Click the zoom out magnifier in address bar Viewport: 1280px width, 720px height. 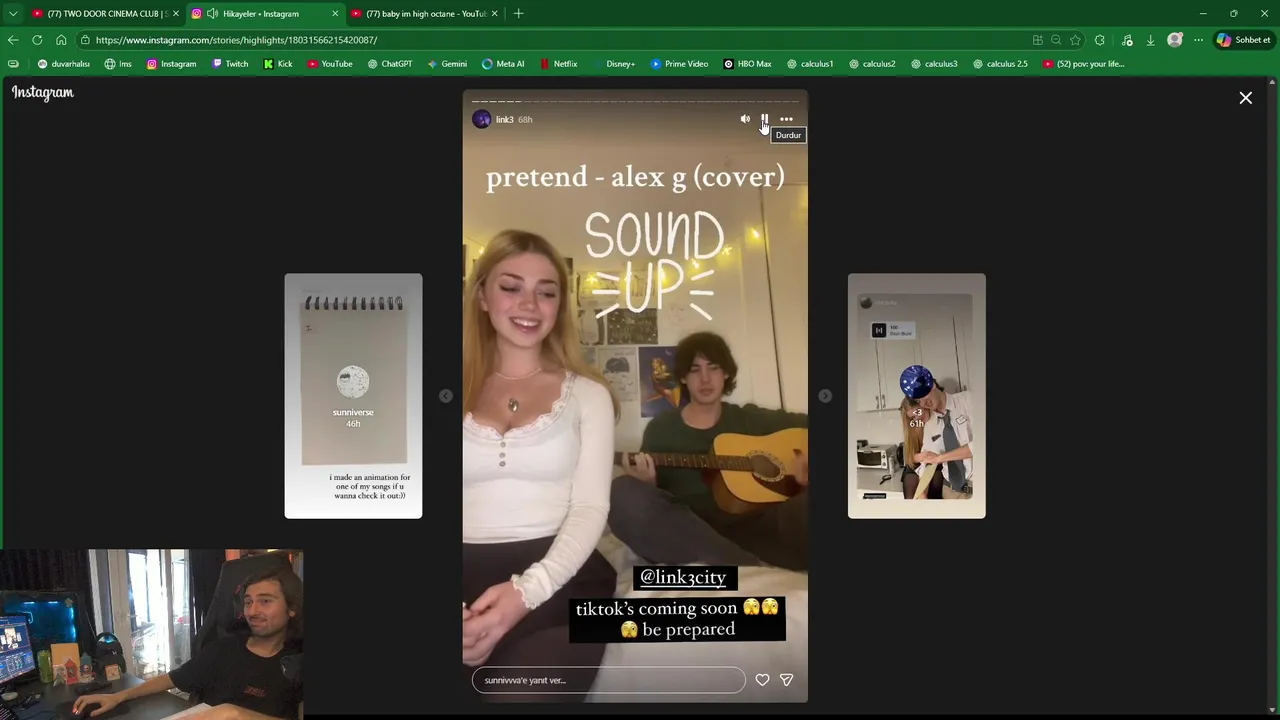click(1056, 40)
